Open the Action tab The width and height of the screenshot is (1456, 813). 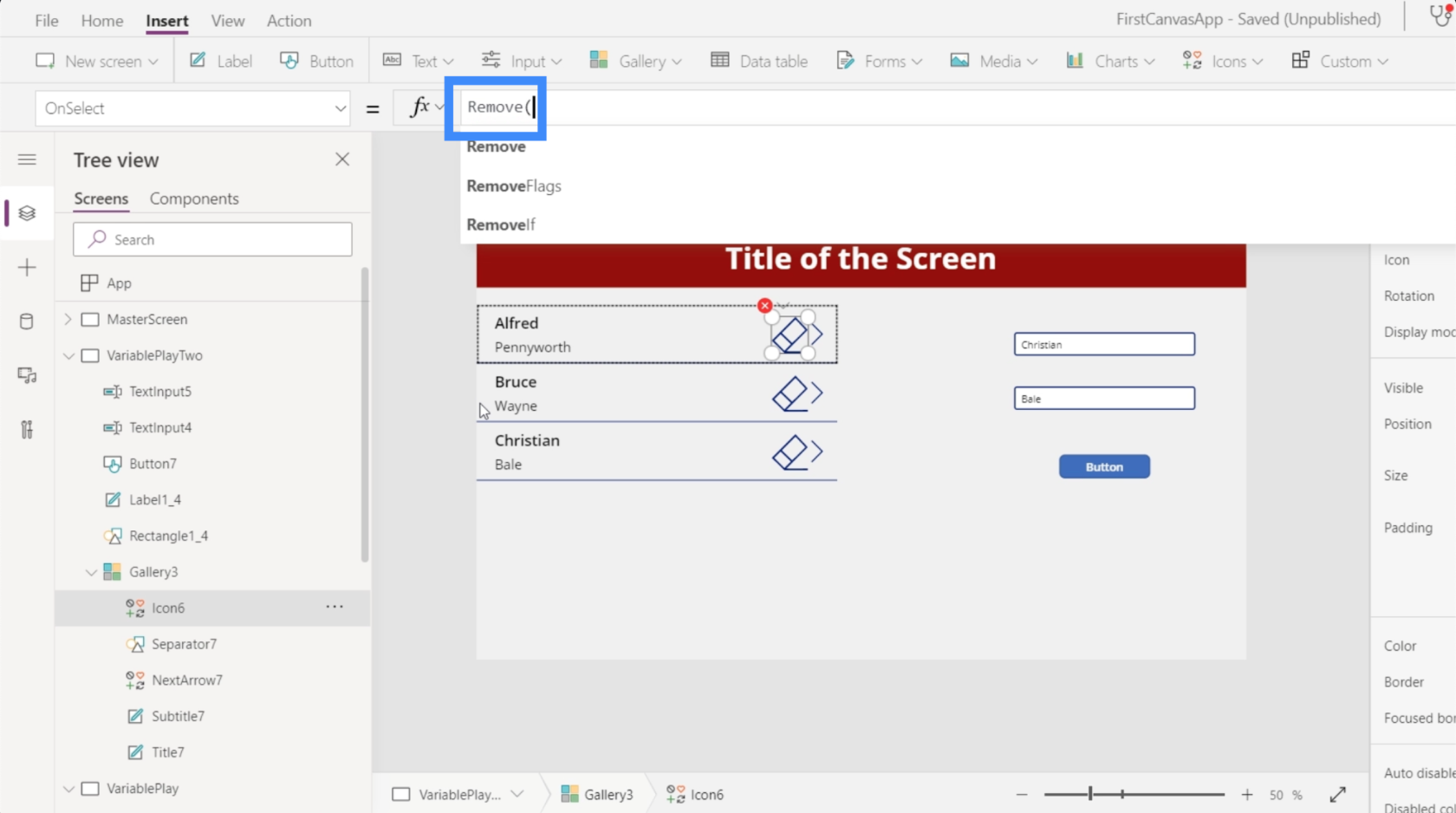[289, 20]
